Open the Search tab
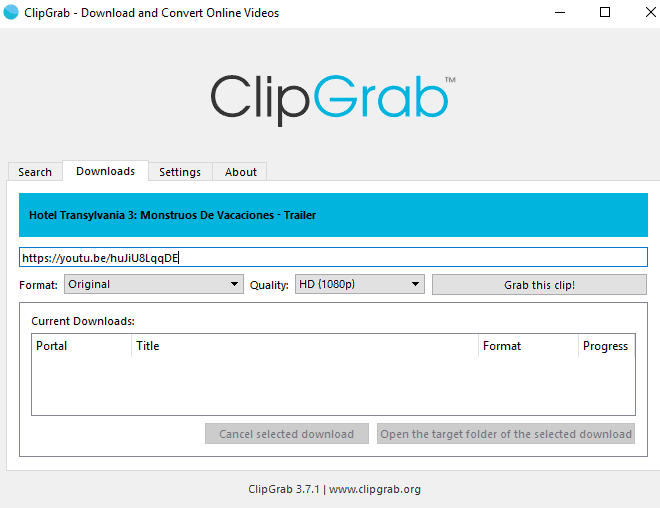660x508 pixels. tap(35, 172)
